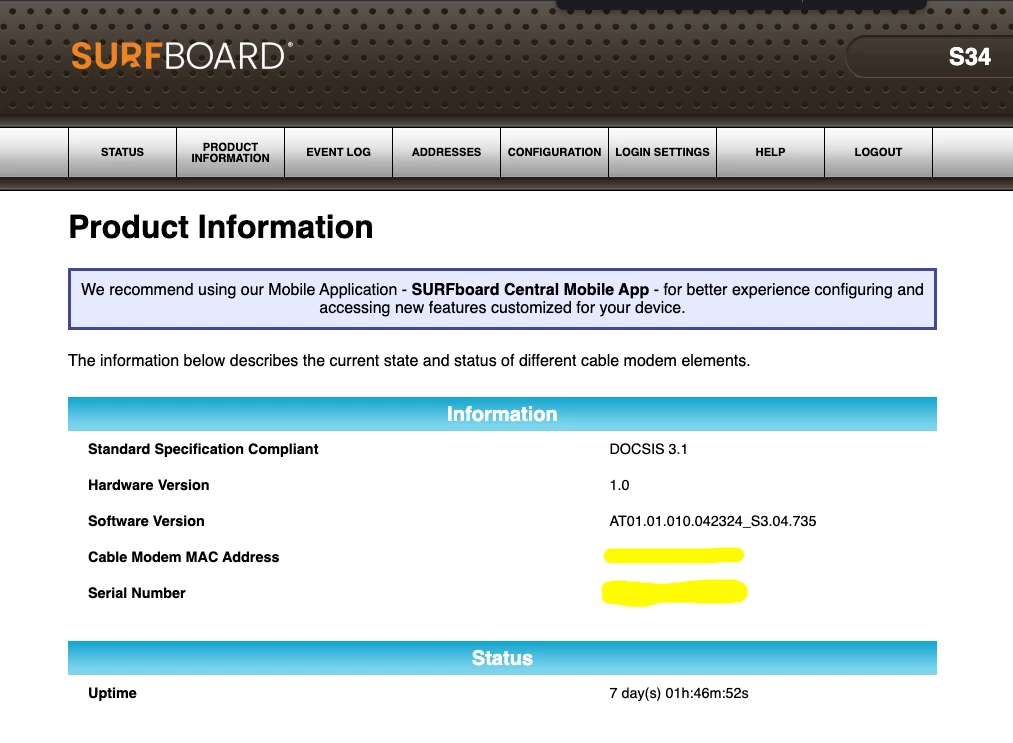Open Login Settings tab
Viewport: 1013px width, 743px height.
pyautogui.click(x=662, y=152)
